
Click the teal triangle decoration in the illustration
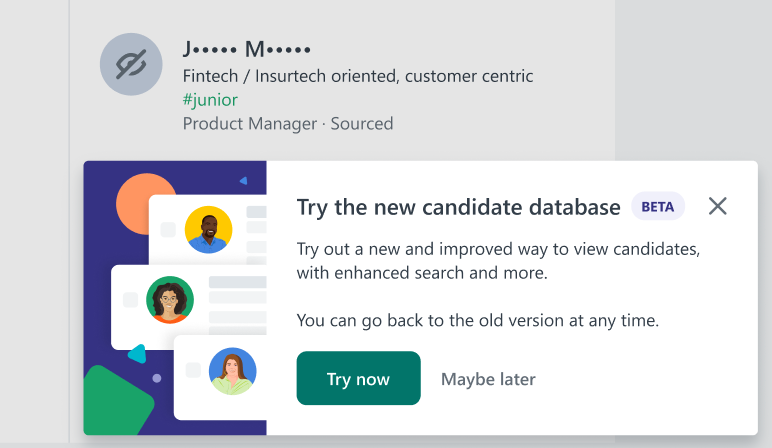point(138,353)
